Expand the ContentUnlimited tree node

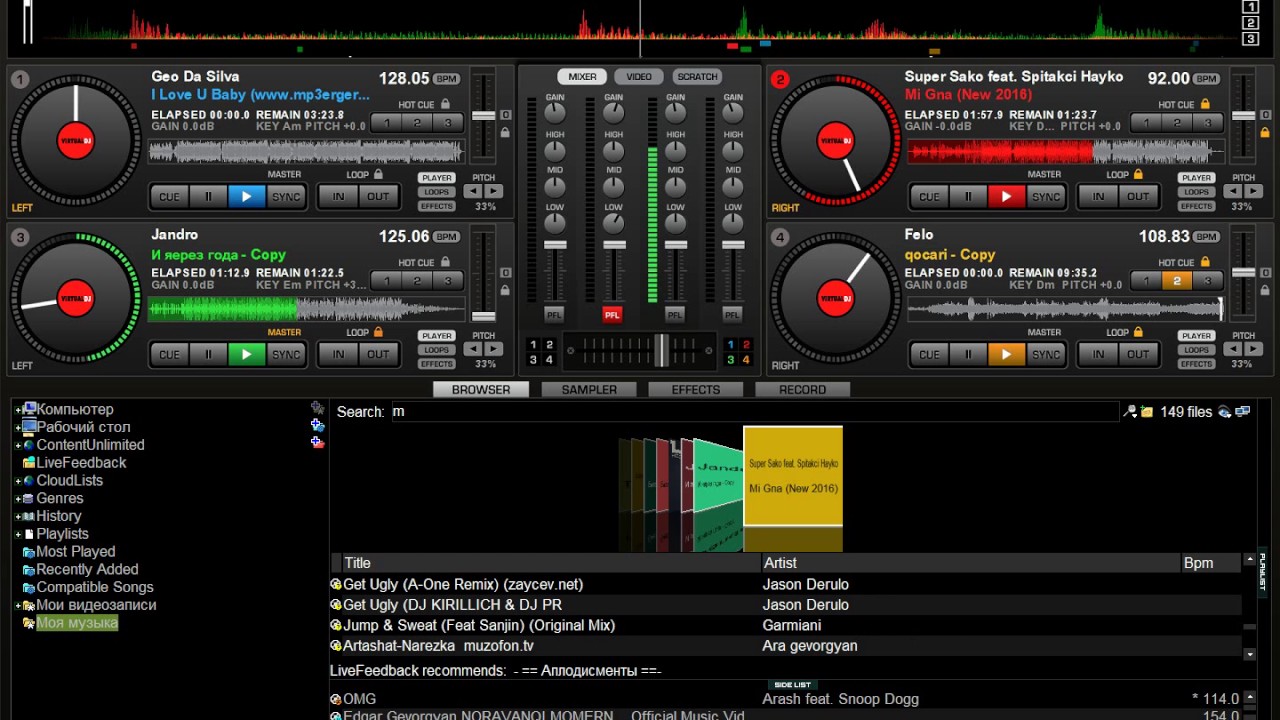[x=18, y=446]
